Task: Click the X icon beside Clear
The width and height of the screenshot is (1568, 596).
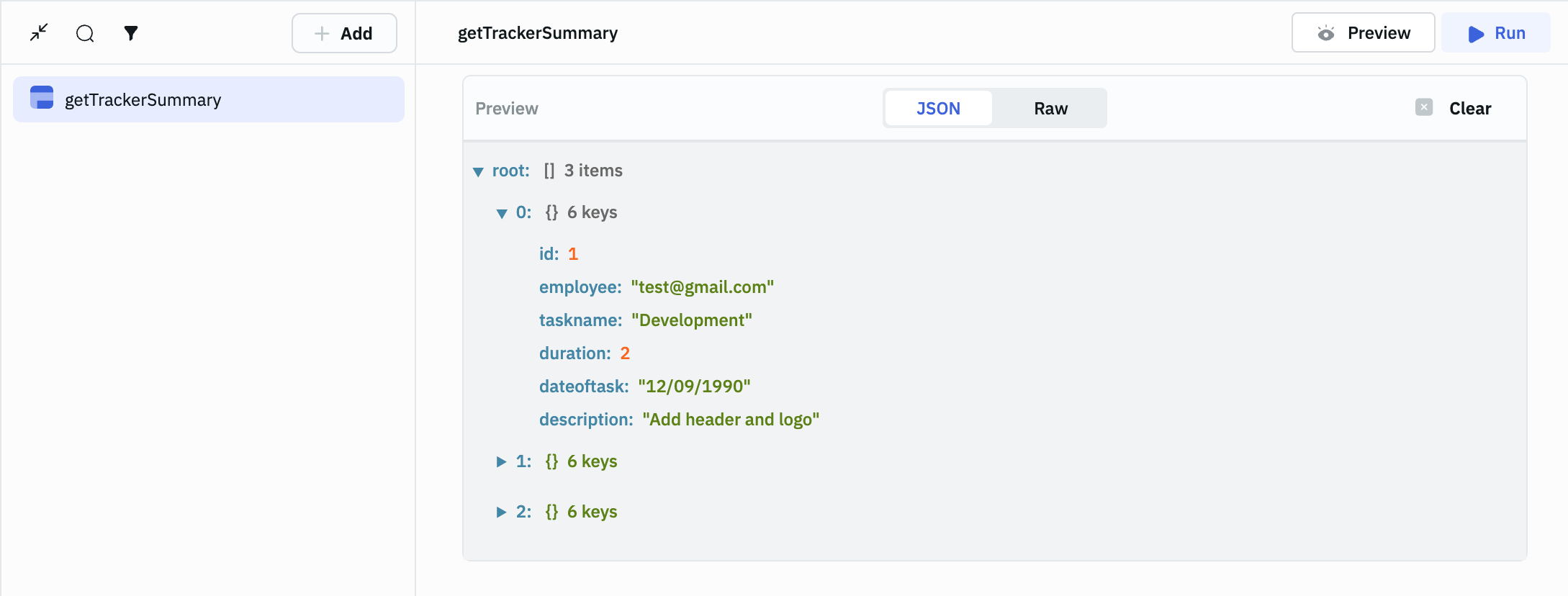Action: [1423, 107]
